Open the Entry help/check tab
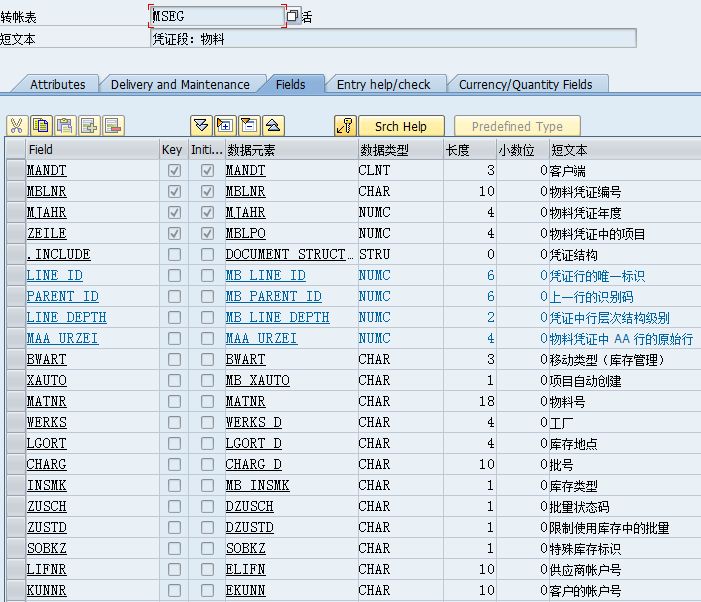The width and height of the screenshot is (701, 602). [x=384, y=84]
